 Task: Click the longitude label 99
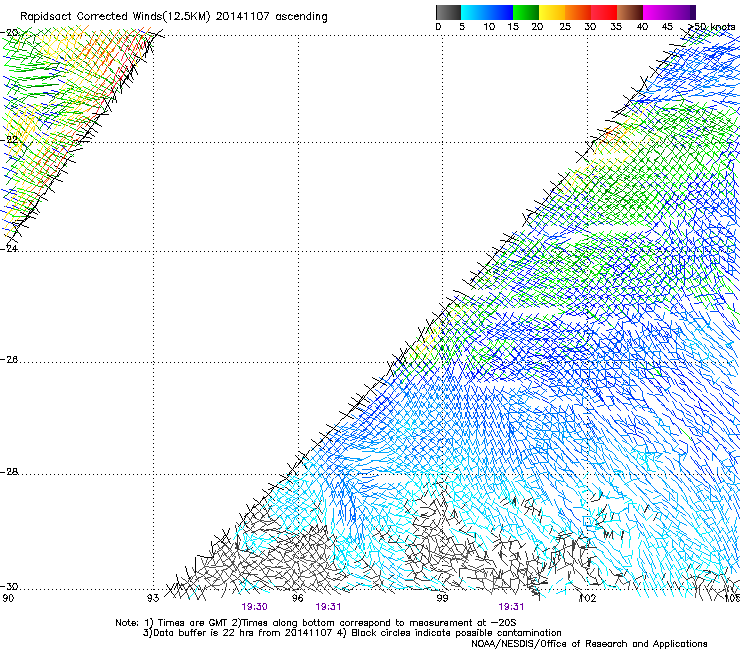tap(442, 598)
